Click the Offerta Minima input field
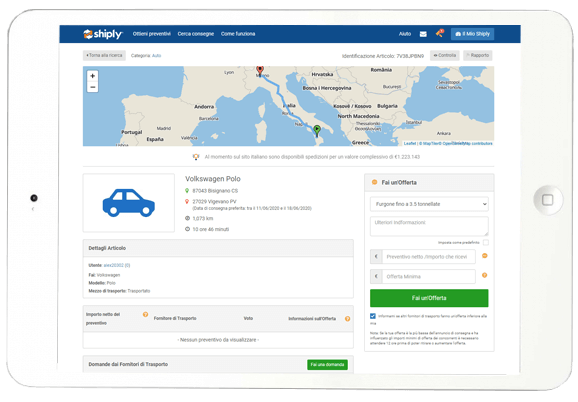The image size is (578, 402). pyautogui.click(x=429, y=276)
